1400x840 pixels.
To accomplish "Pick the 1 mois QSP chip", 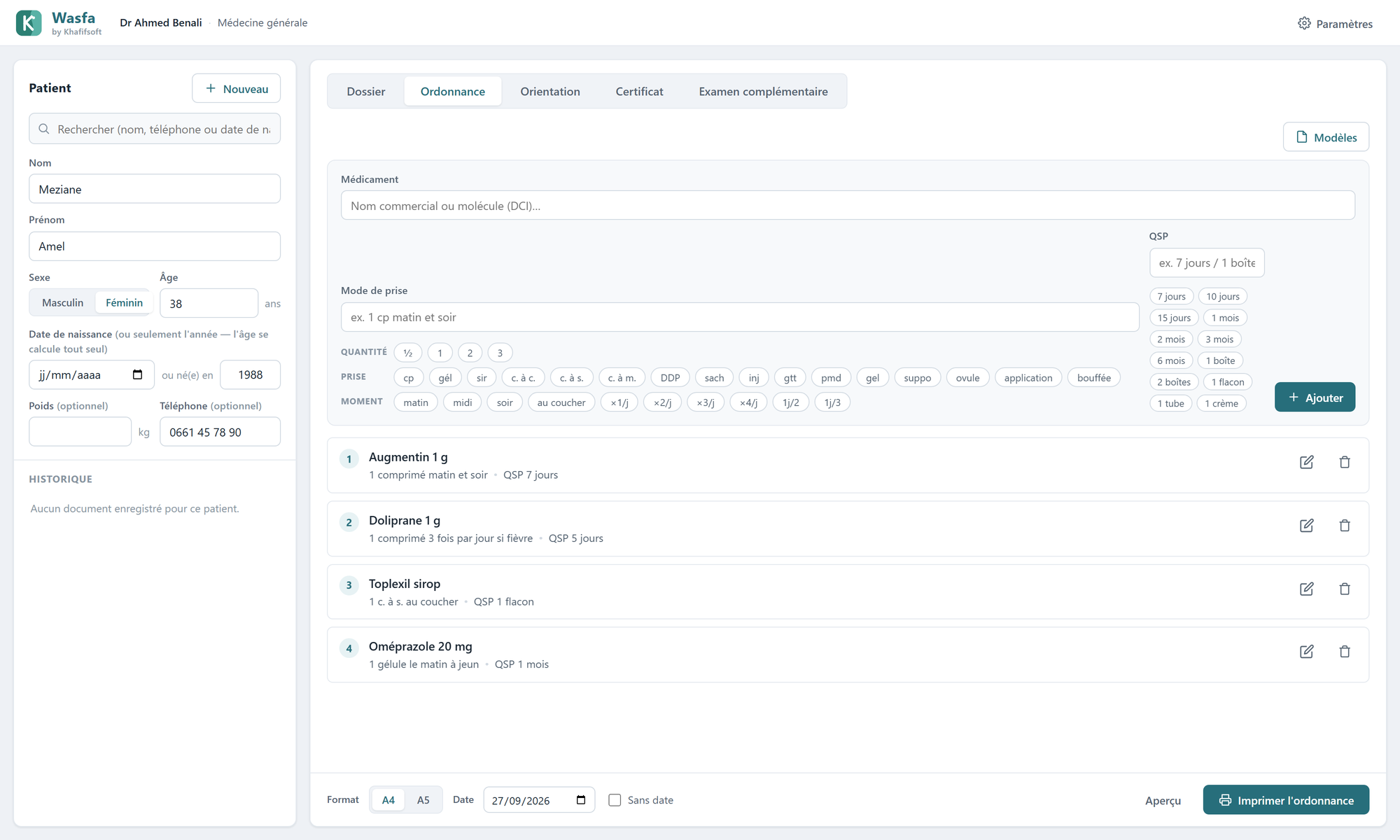I will pos(1225,318).
